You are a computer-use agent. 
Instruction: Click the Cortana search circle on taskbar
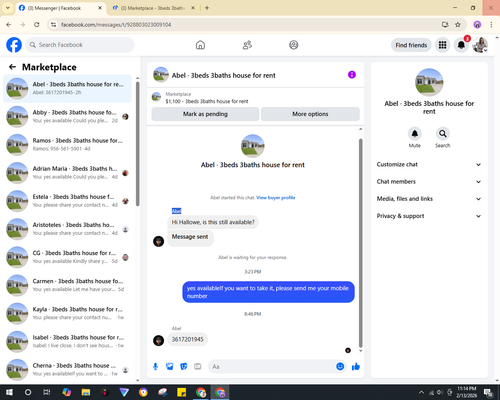tap(28, 392)
